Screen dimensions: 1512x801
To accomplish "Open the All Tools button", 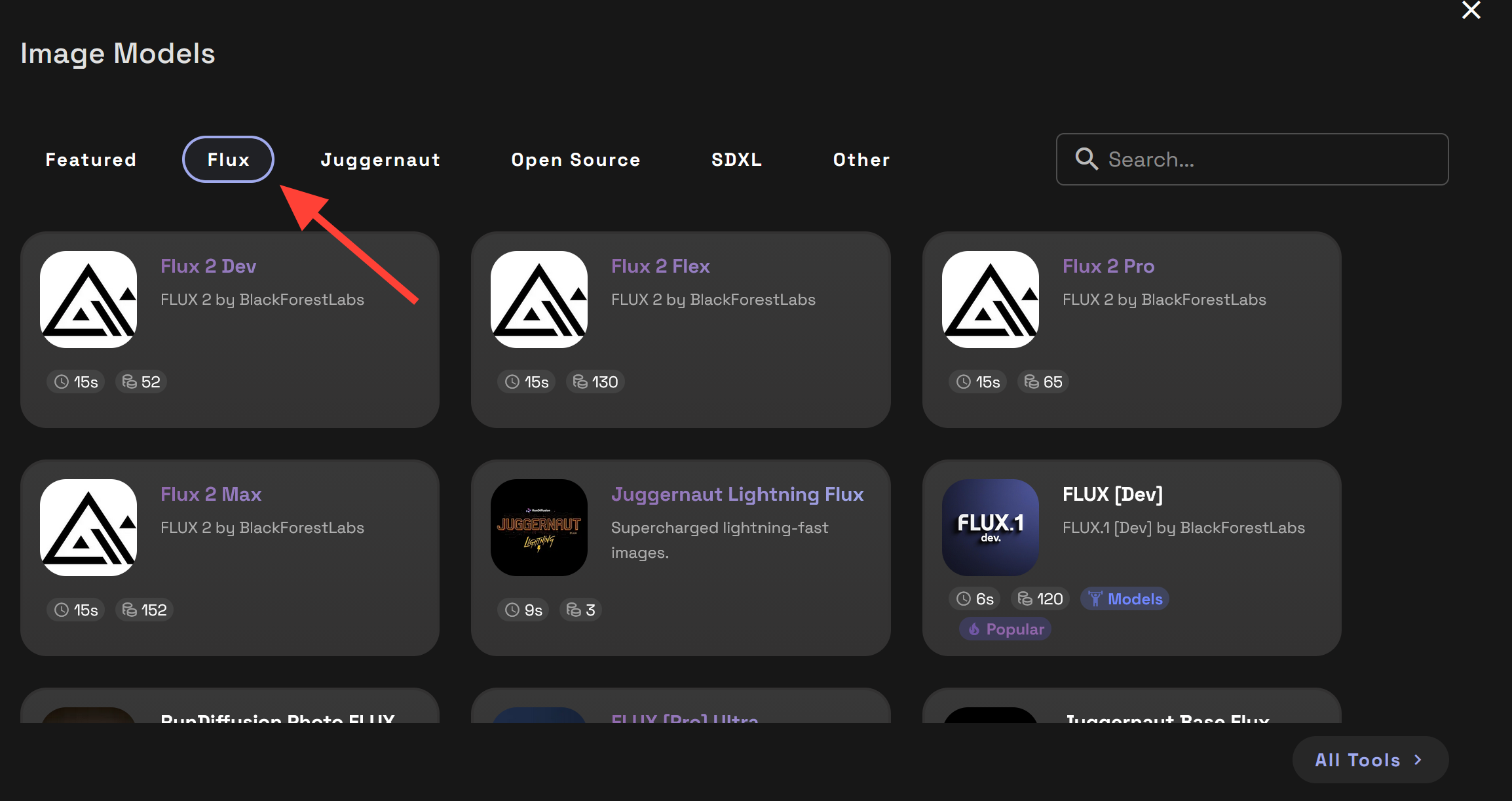I will (x=1370, y=760).
